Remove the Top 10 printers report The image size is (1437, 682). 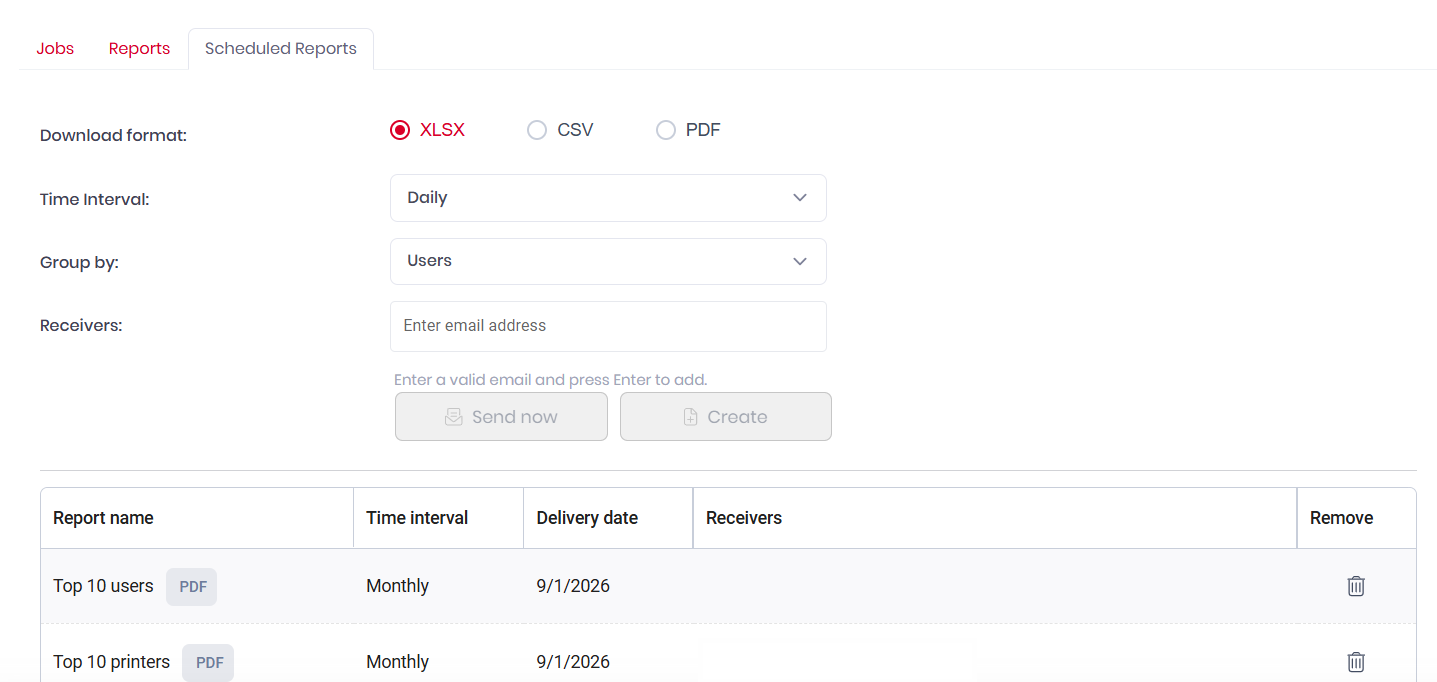click(1355, 662)
